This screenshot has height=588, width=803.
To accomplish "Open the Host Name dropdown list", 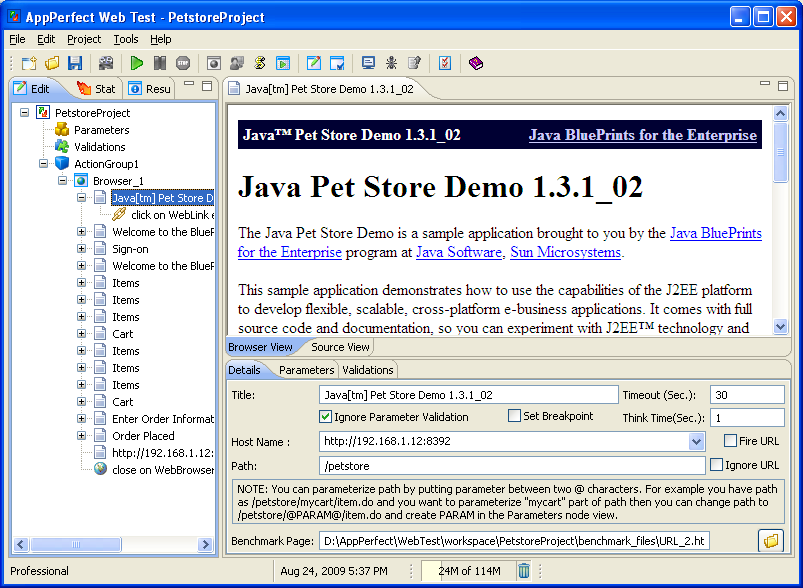I will [697, 441].
